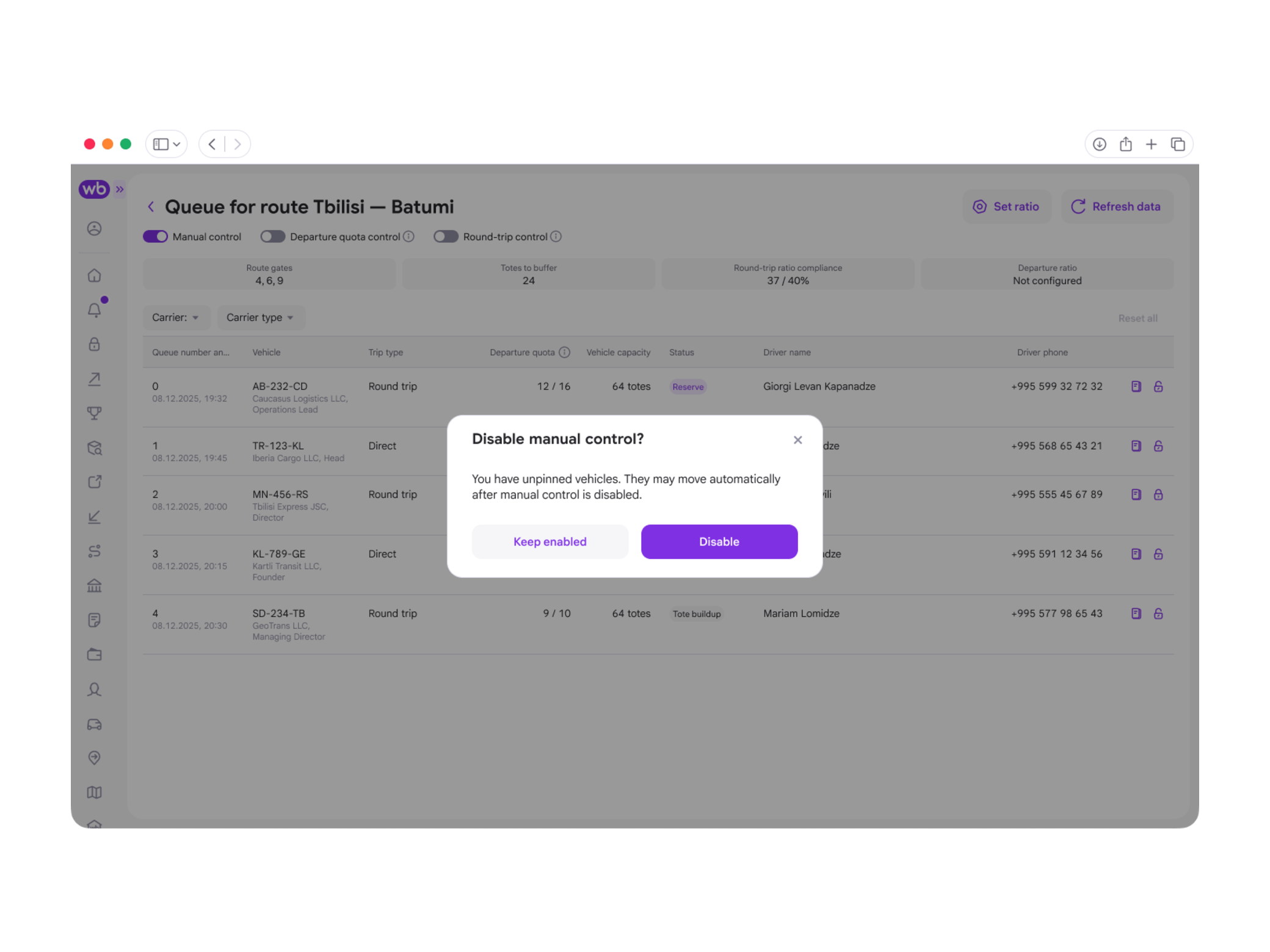The width and height of the screenshot is (1270, 952).
Task: Open the vehicle car icon in sidebar
Action: [x=94, y=724]
